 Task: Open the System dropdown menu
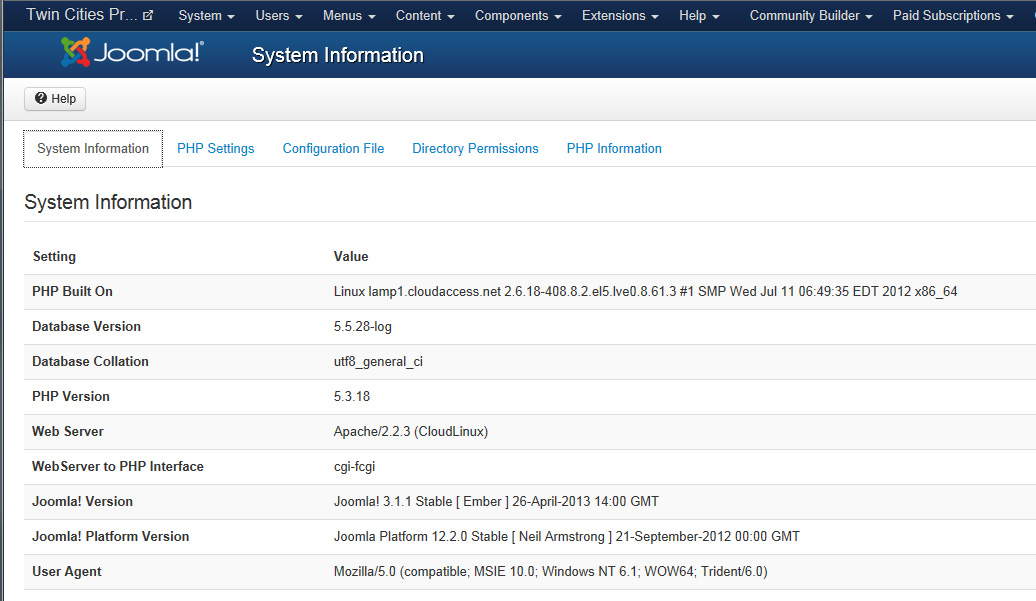tap(206, 16)
